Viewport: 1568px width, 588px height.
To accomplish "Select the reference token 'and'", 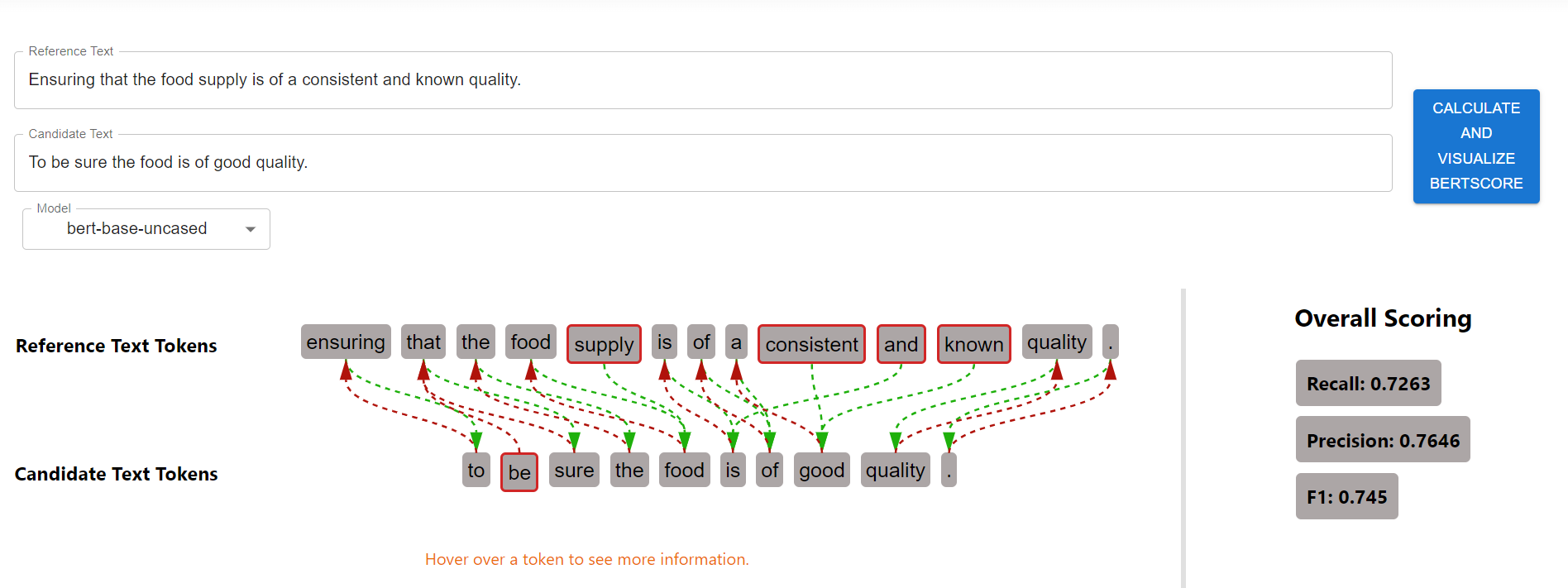I will click(901, 344).
